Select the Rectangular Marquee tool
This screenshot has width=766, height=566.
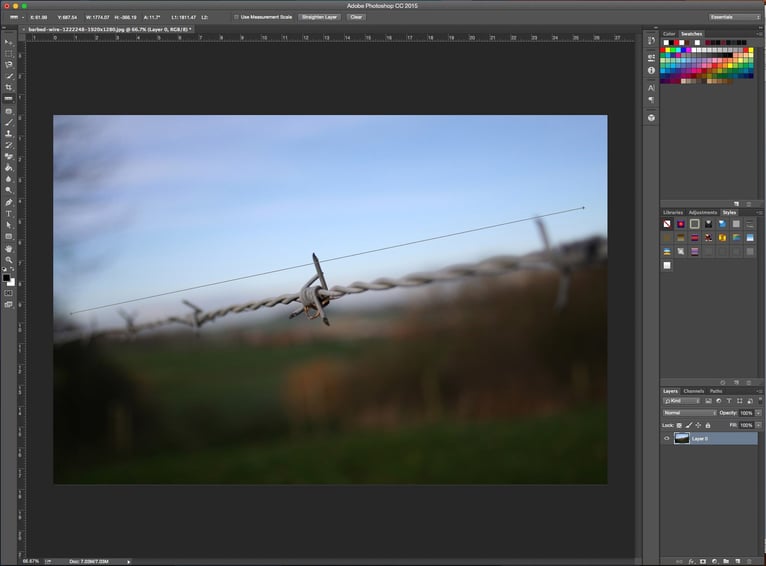8,54
